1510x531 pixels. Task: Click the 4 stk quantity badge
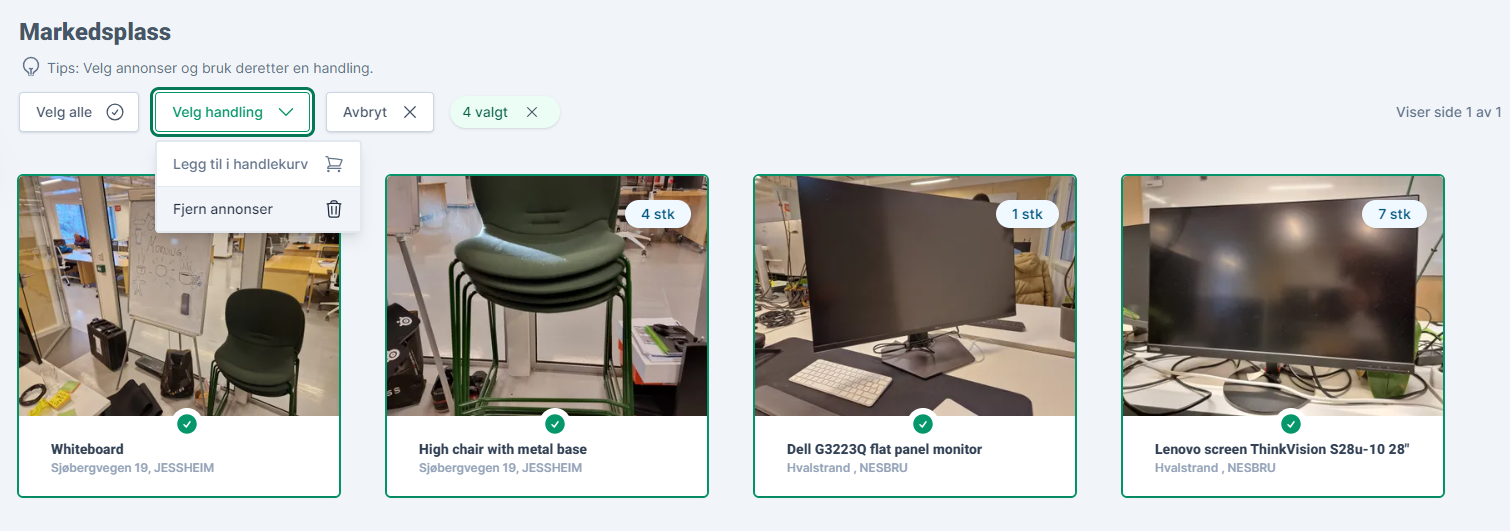658,214
